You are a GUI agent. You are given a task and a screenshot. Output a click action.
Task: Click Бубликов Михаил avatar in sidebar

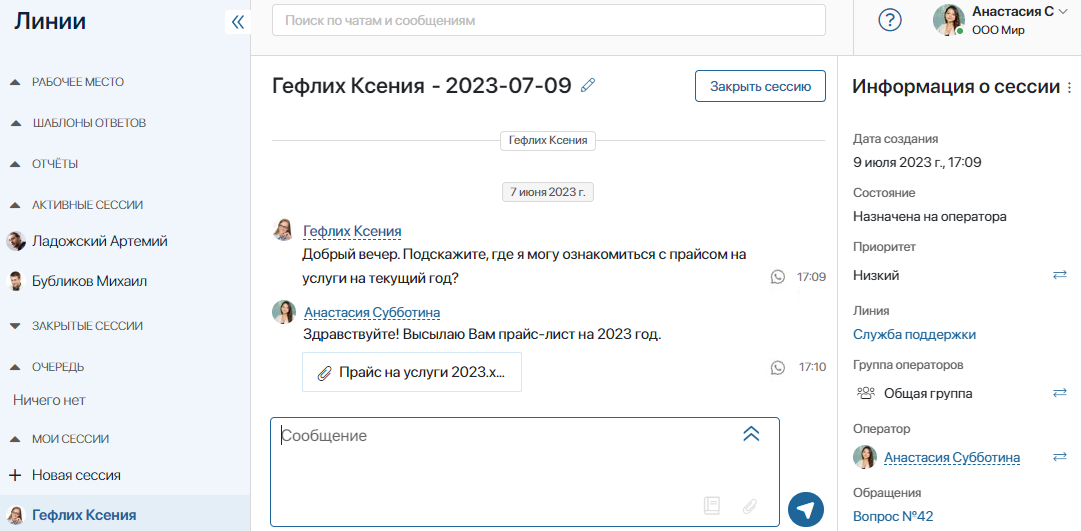pos(16,281)
